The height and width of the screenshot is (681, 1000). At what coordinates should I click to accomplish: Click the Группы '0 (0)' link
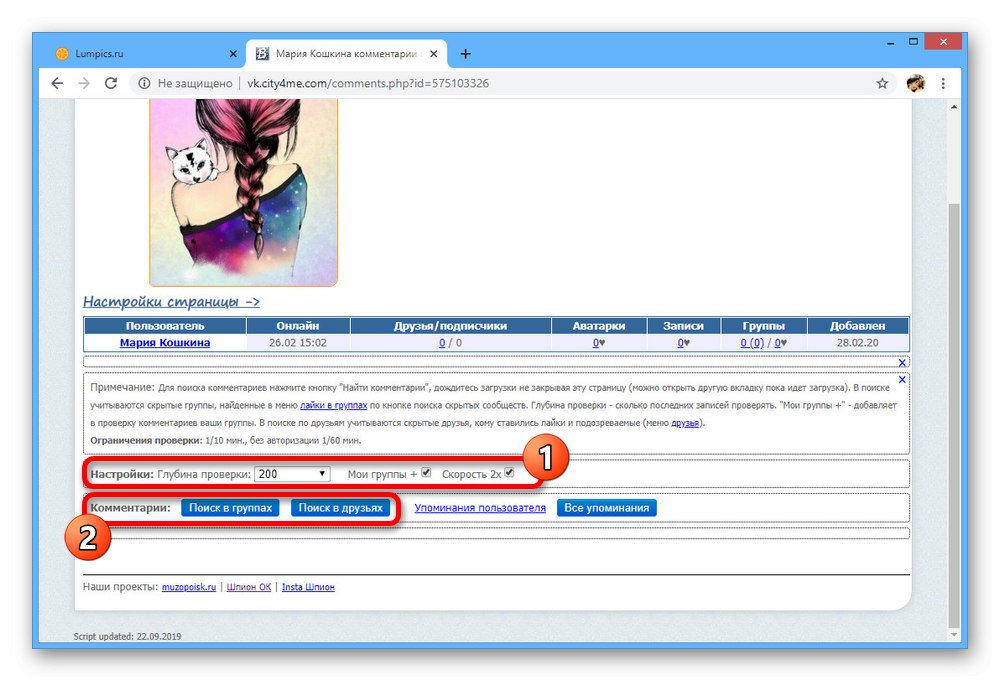click(752, 342)
